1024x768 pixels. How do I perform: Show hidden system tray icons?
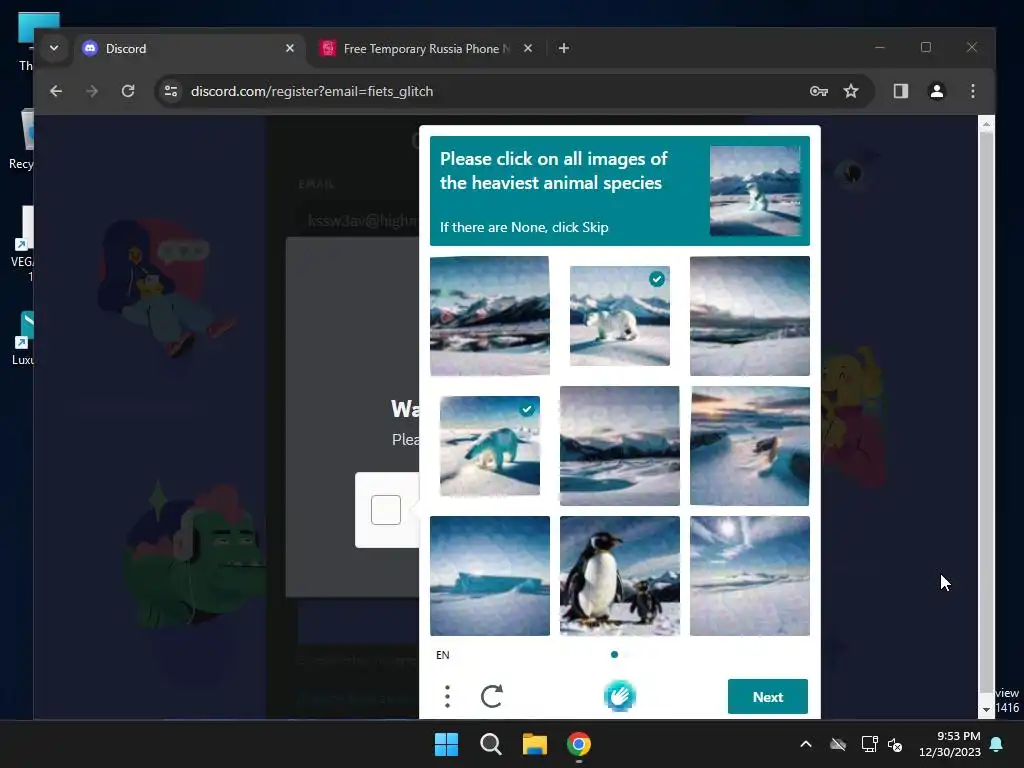[x=806, y=744]
